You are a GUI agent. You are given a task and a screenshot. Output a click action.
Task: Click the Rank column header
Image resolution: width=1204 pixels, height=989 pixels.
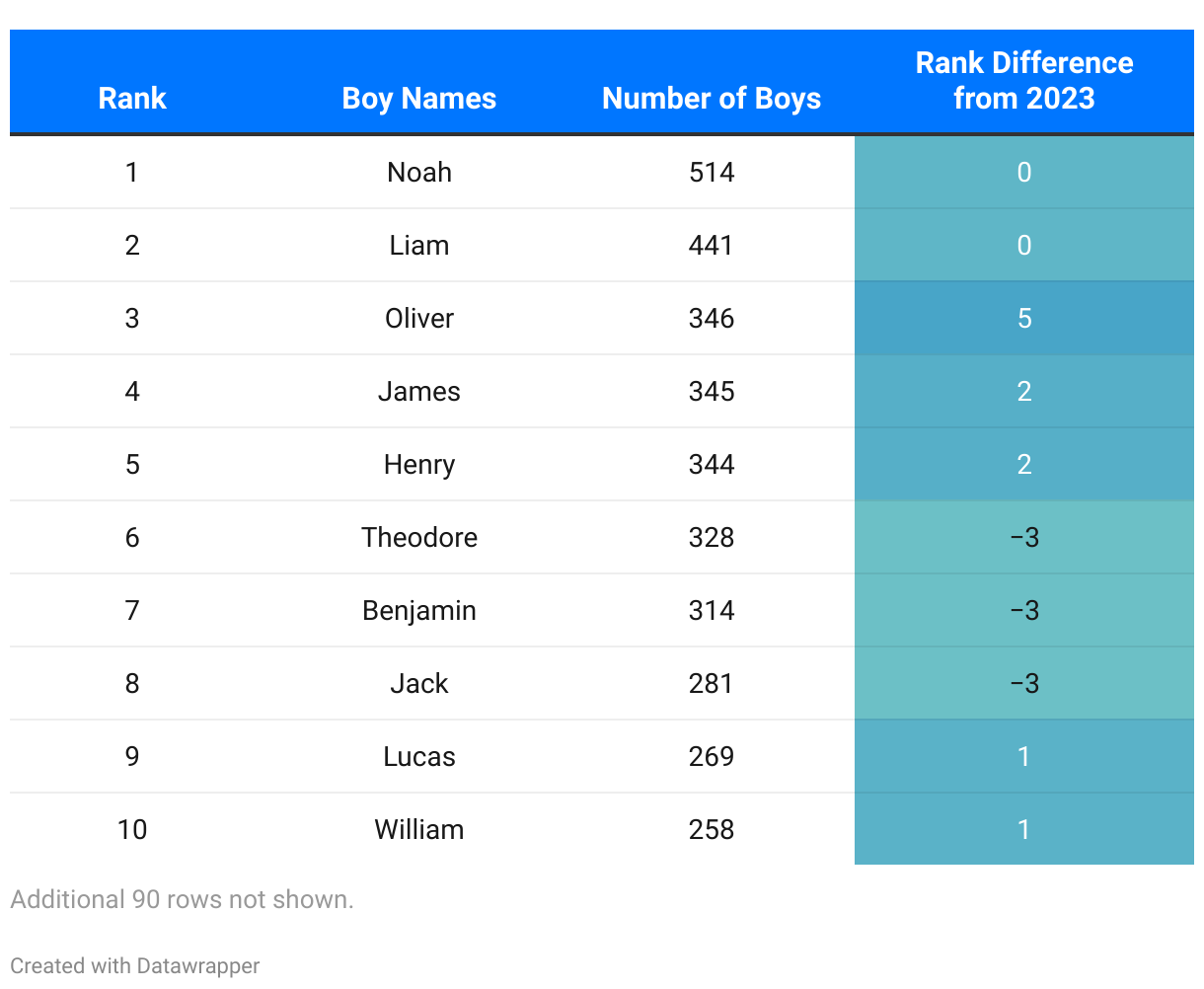click(x=132, y=99)
